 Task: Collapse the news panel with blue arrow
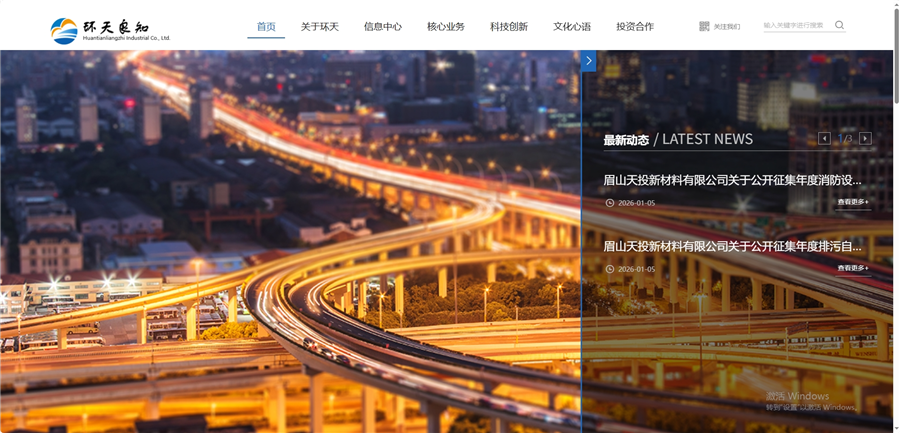click(588, 61)
